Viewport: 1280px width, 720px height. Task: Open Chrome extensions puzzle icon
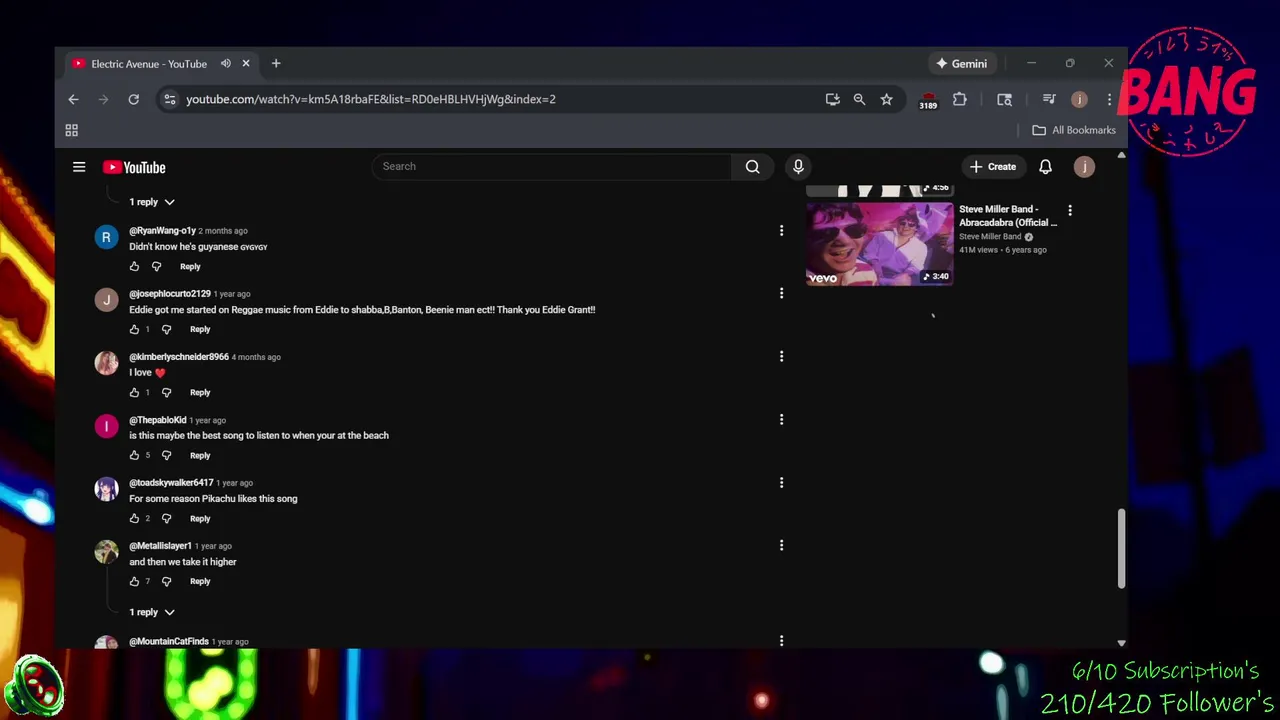click(x=960, y=99)
